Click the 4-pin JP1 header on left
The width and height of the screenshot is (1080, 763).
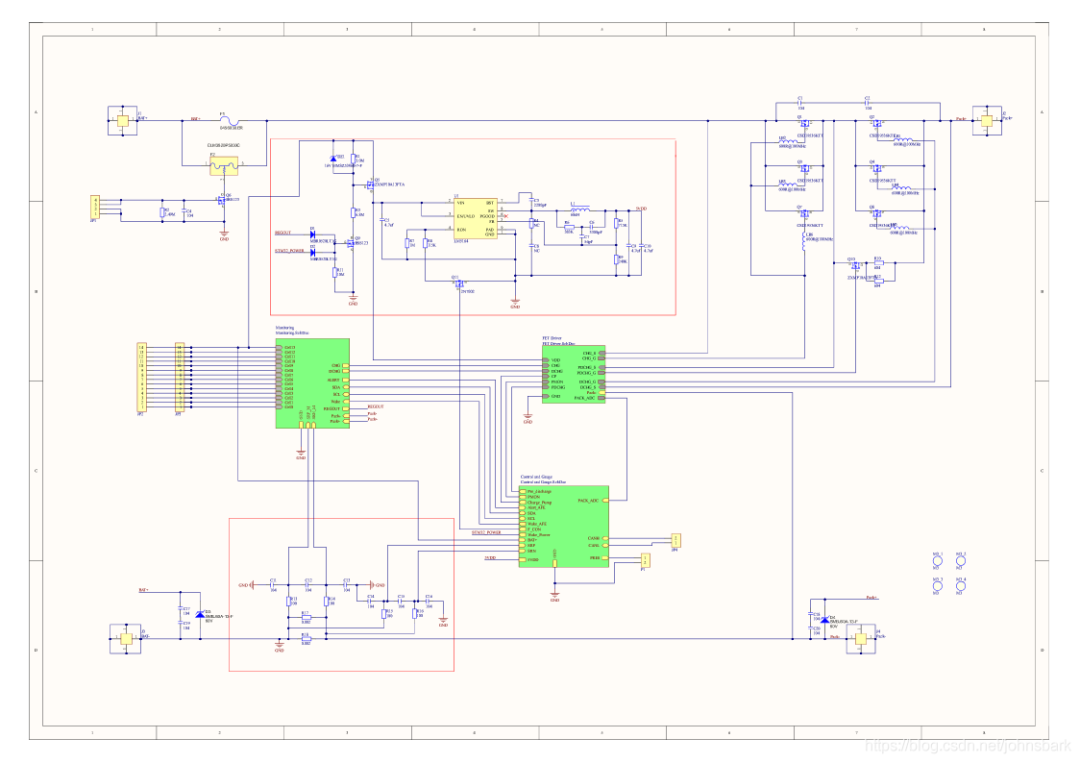point(95,207)
